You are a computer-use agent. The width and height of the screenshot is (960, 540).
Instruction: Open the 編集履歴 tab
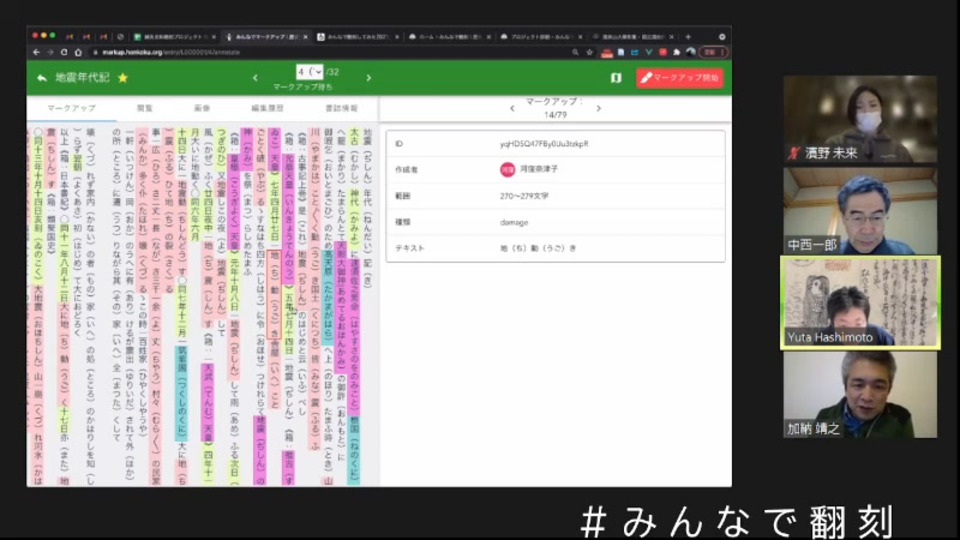coord(268,108)
